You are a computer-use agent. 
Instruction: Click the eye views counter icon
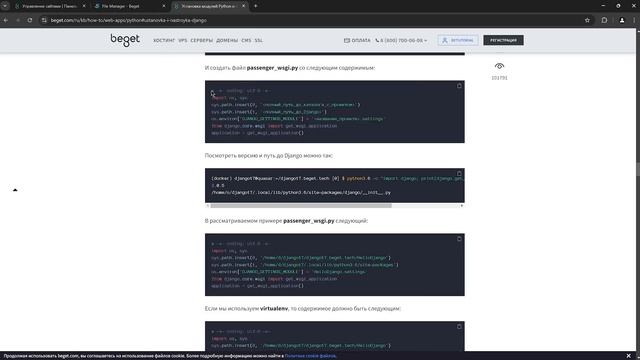pyautogui.click(x=499, y=66)
